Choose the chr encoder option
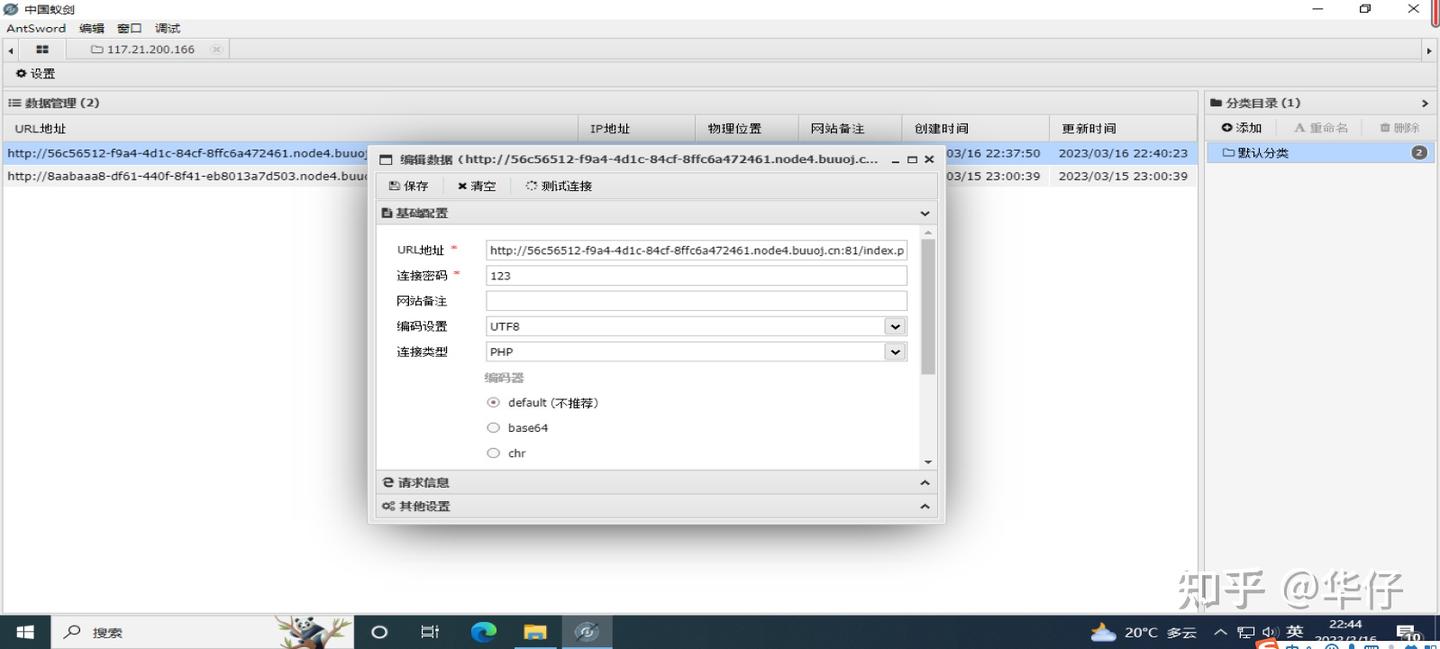The height and width of the screenshot is (649, 1440). 493,453
